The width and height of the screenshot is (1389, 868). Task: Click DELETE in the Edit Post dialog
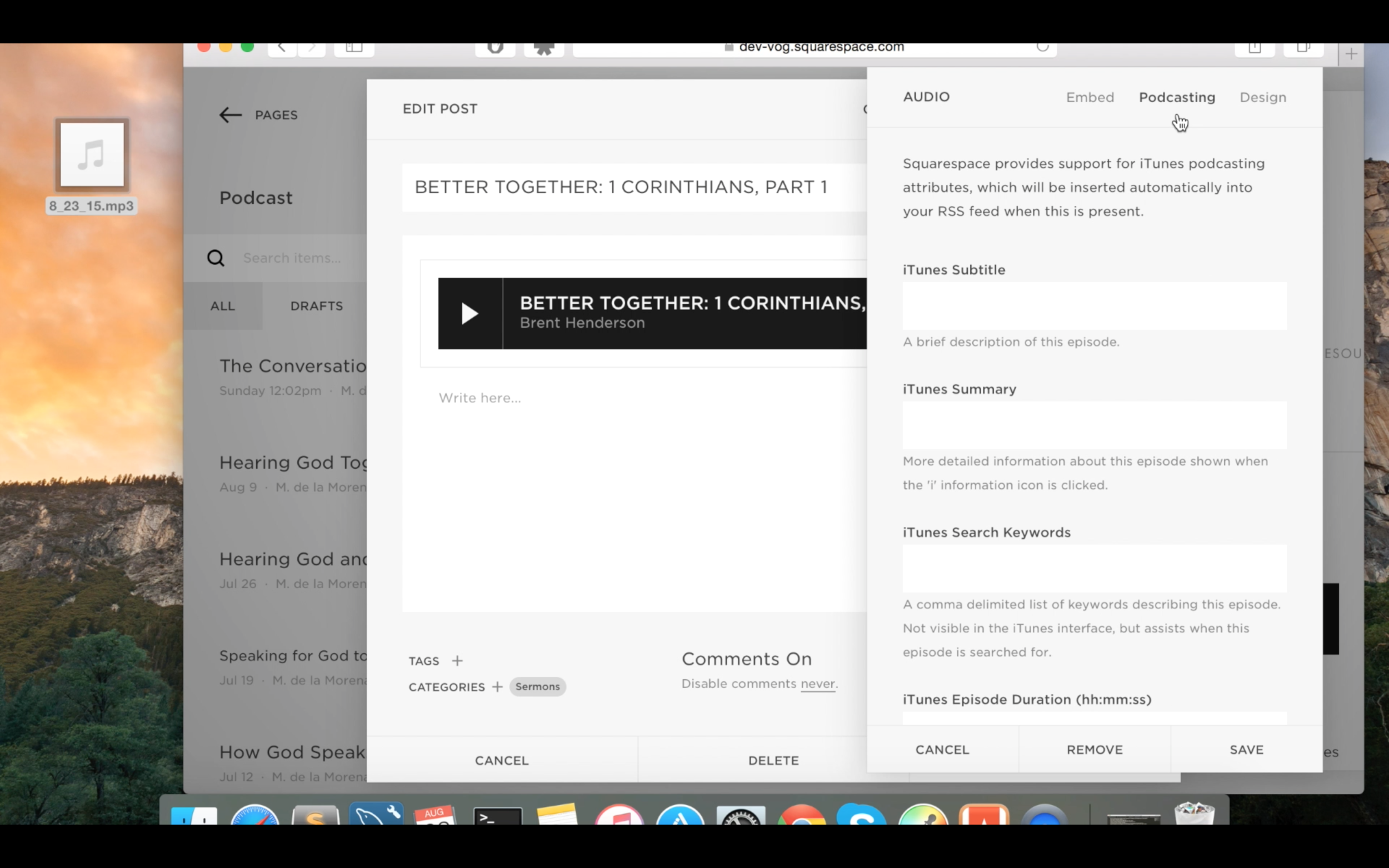click(773, 761)
